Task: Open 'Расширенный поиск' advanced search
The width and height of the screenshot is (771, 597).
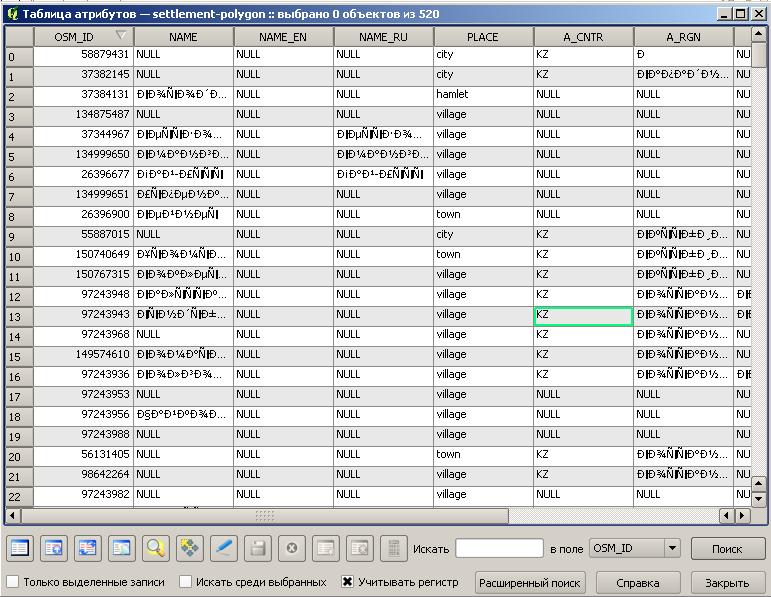Action: (x=529, y=582)
